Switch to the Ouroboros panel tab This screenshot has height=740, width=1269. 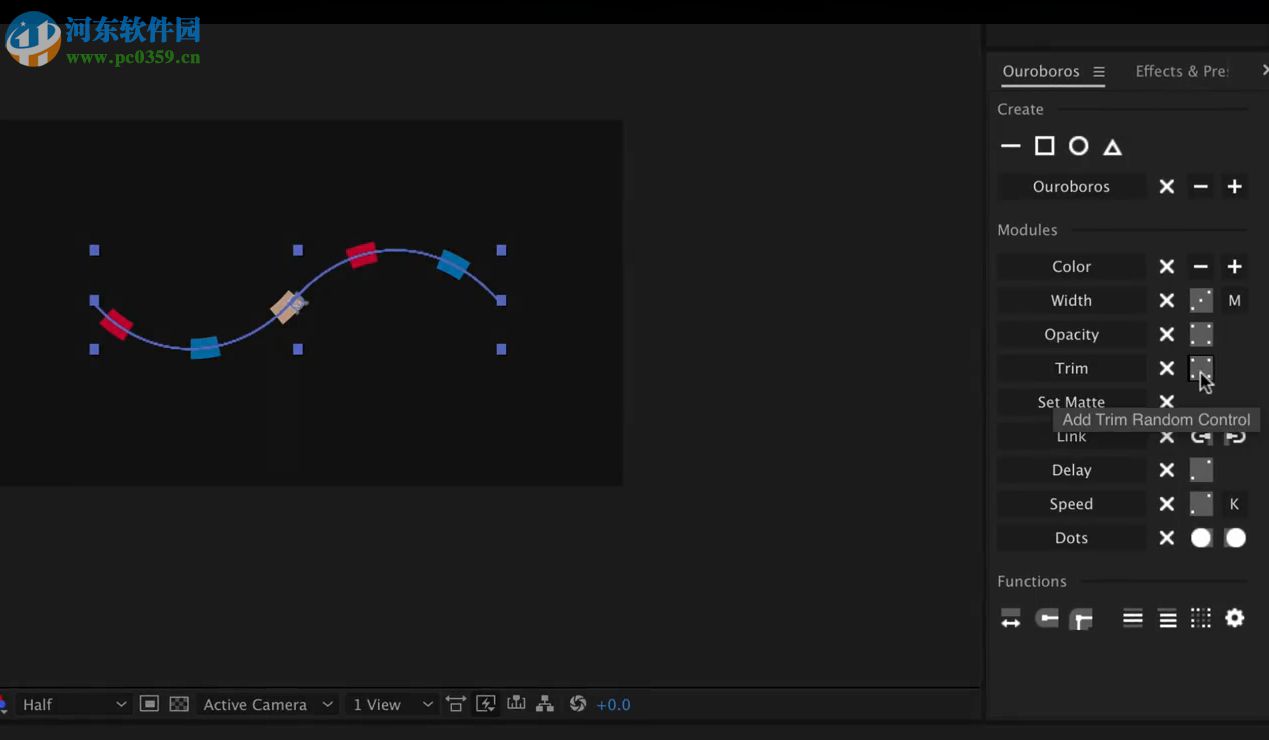click(1041, 71)
